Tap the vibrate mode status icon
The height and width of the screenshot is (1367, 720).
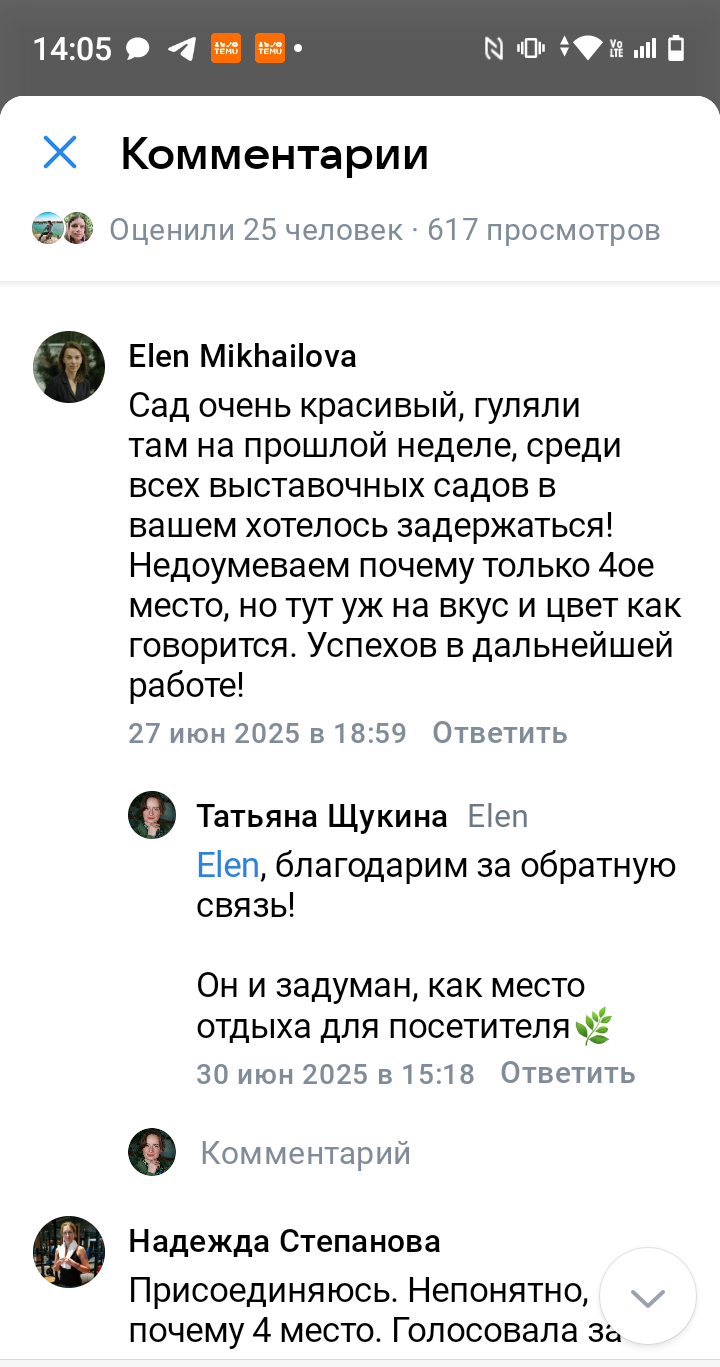click(529, 47)
